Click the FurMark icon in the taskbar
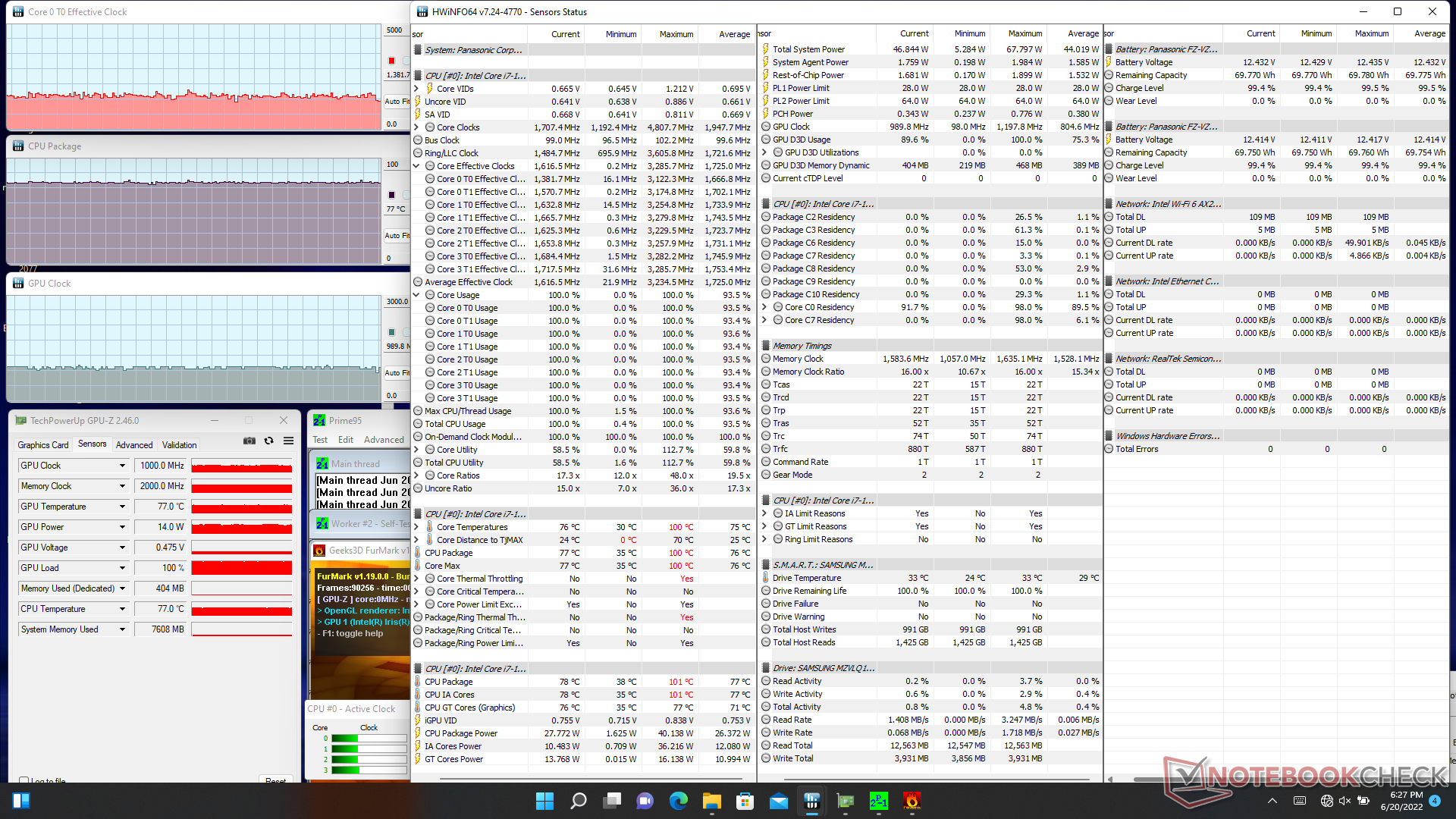Image resolution: width=1456 pixels, height=819 pixels. [x=912, y=801]
